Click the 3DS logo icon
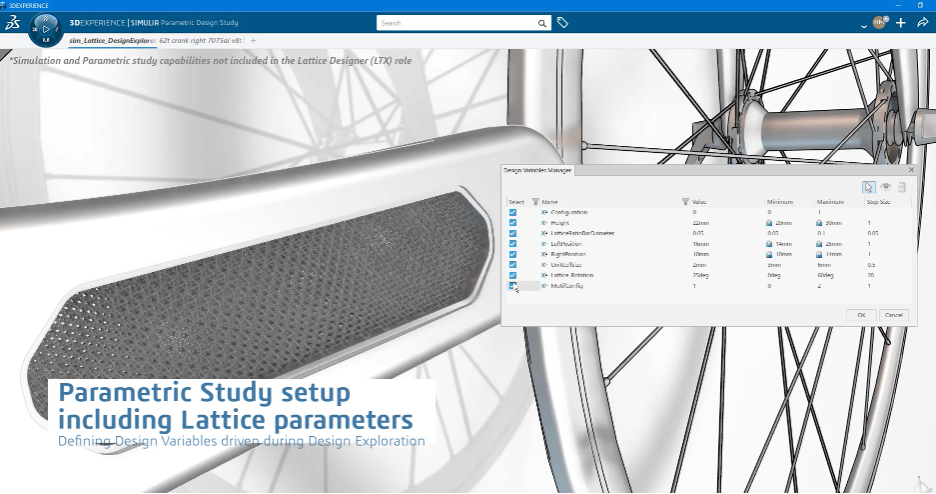936x494 pixels. [x=11, y=24]
